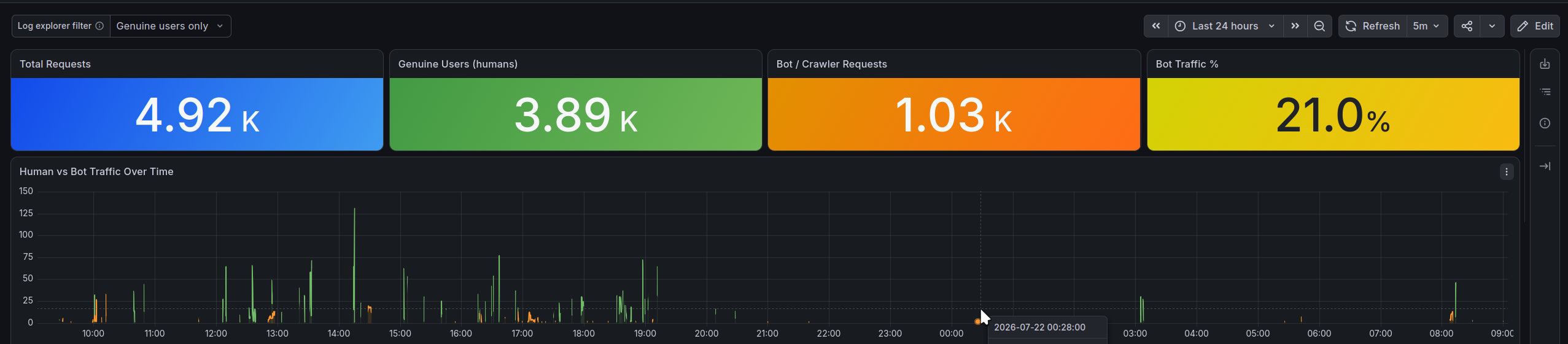
Task: Expand the share options chevron
Action: [1492, 26]
